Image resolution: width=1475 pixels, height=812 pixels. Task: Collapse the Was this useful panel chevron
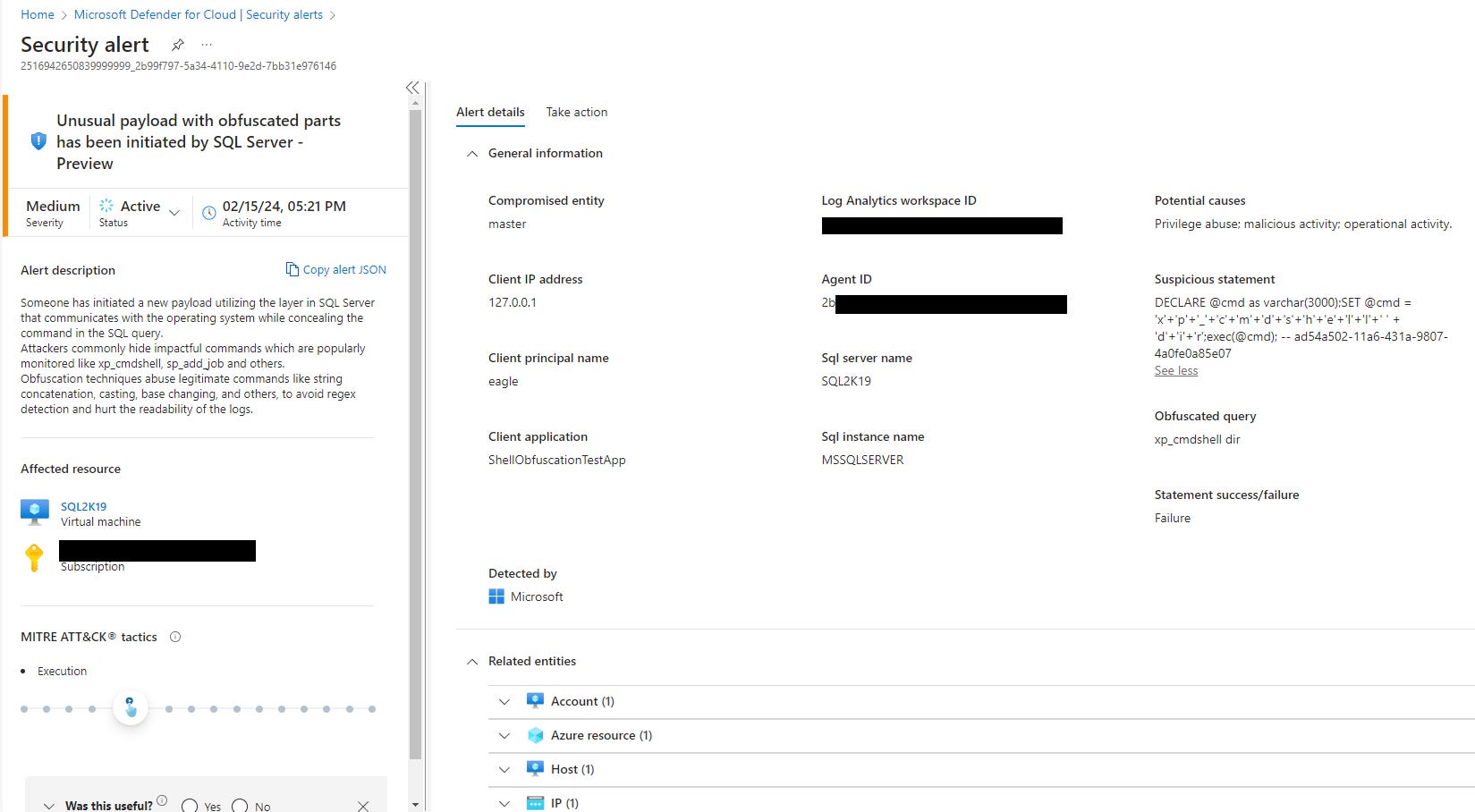49,806
